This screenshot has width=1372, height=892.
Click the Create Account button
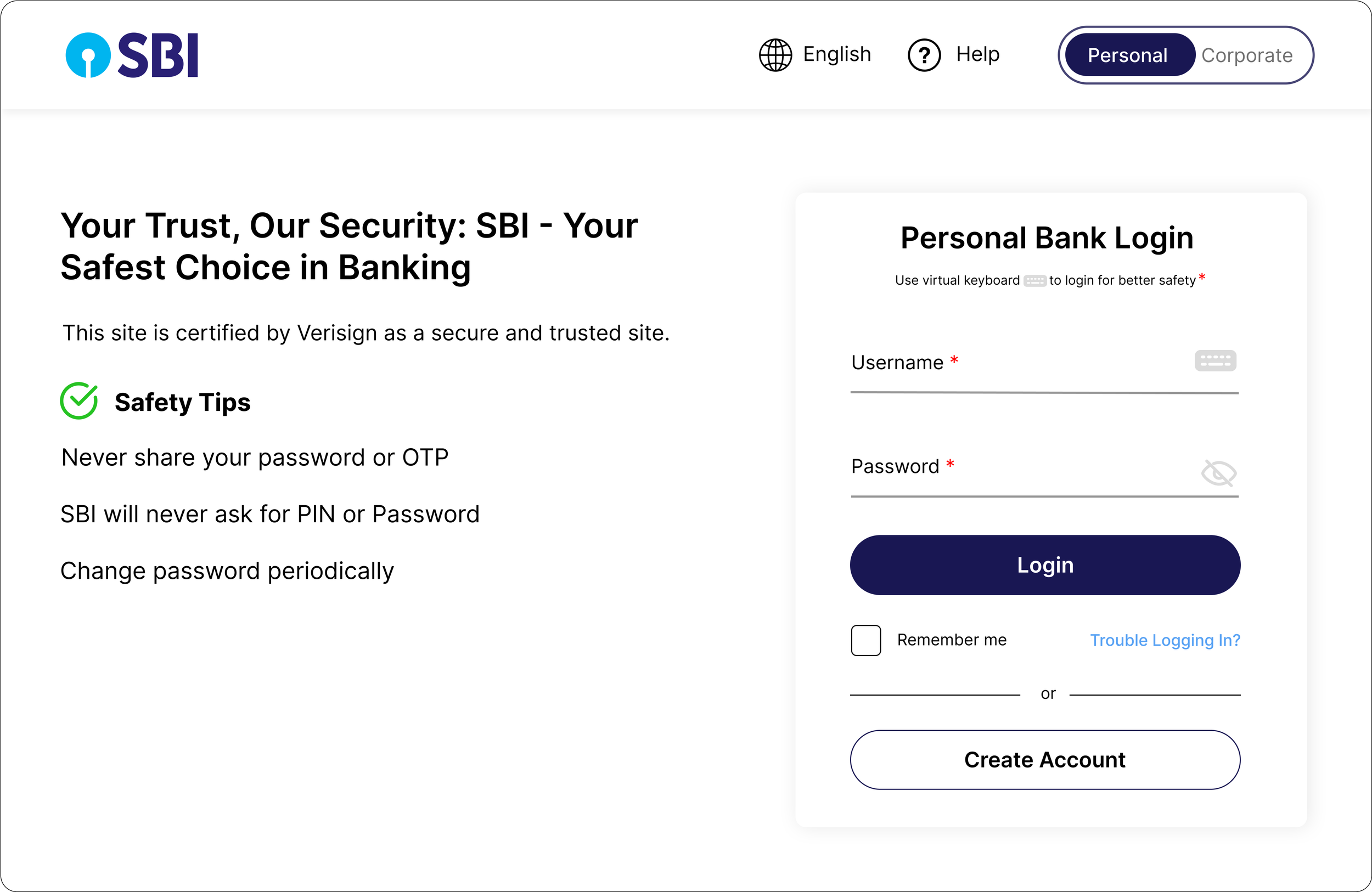pyautogui.click(x=1044, y=759)
